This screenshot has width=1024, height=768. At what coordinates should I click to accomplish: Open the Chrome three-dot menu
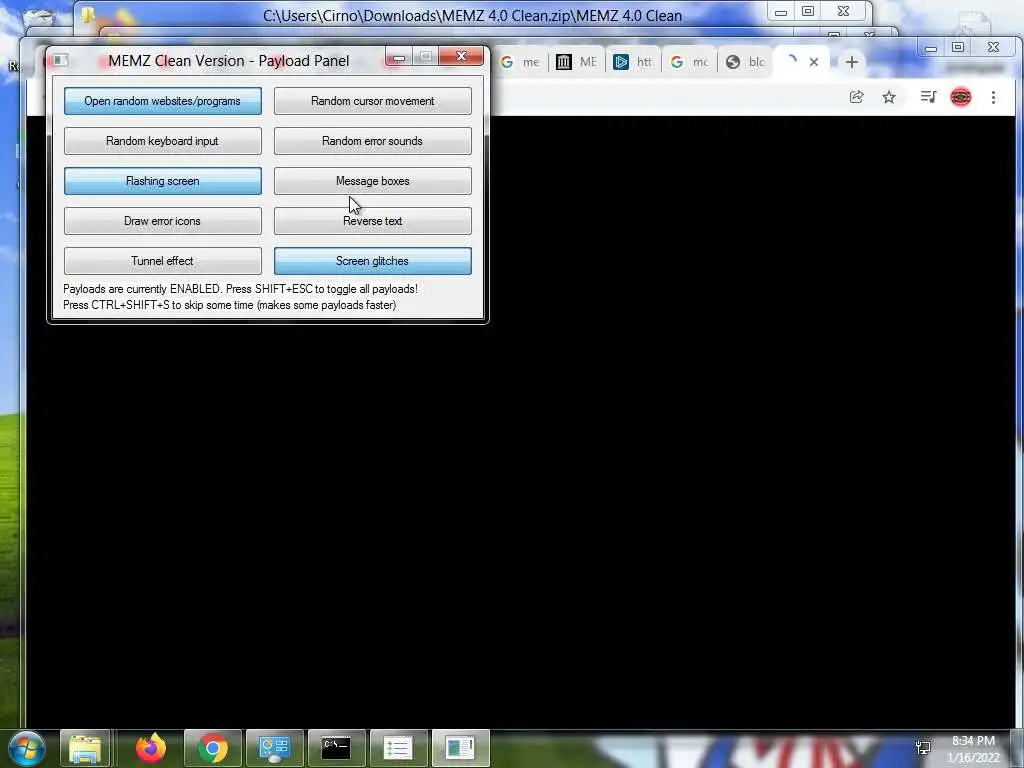[x=993, y=97]
